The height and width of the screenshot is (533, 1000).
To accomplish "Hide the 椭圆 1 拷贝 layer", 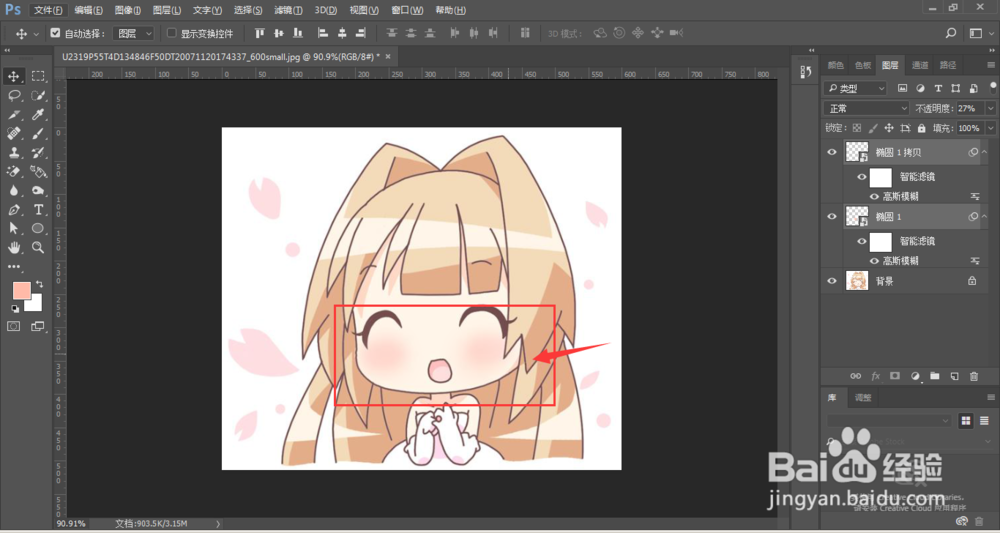I will click(832, 152).
